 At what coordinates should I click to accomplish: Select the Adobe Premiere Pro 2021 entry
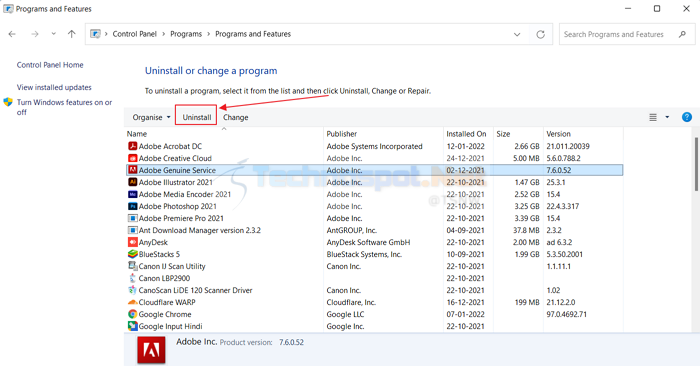374,218
